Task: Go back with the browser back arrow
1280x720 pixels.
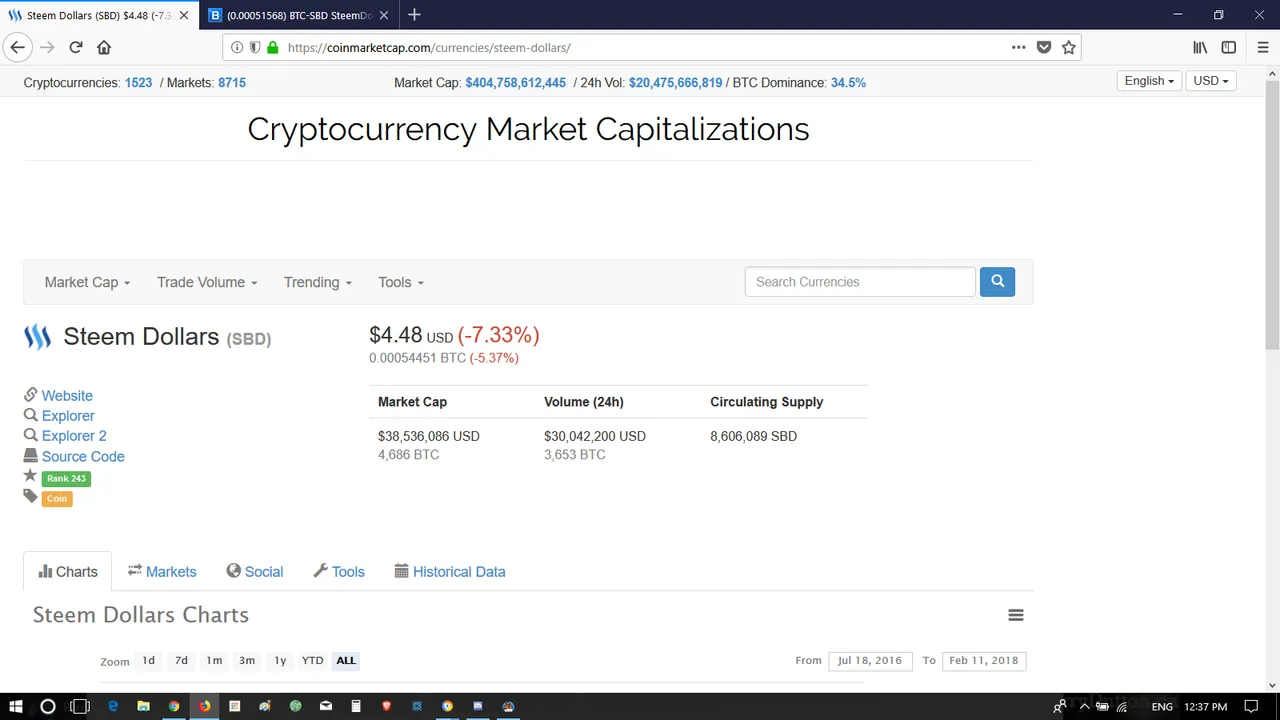Action: [17, 47]
